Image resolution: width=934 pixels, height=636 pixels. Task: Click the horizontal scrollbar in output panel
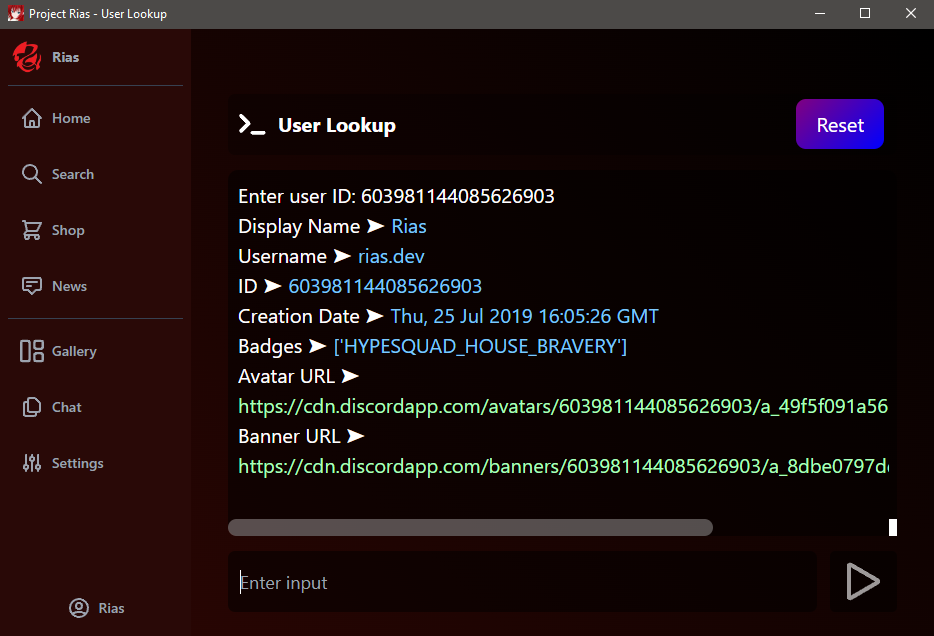coord(470,527)
